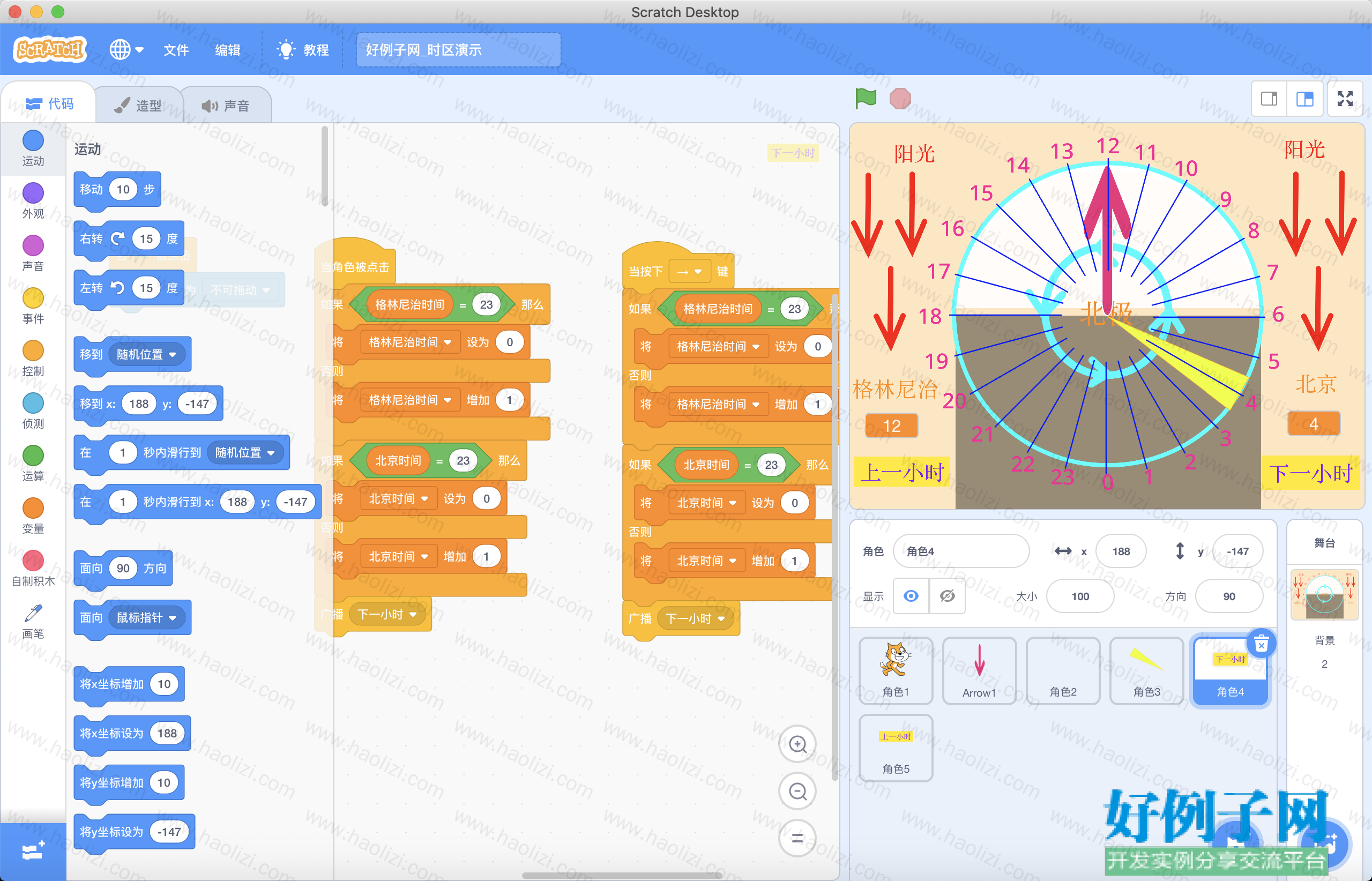Select the 角色5 sprite
1372x881 pixels.
(896, 748)
